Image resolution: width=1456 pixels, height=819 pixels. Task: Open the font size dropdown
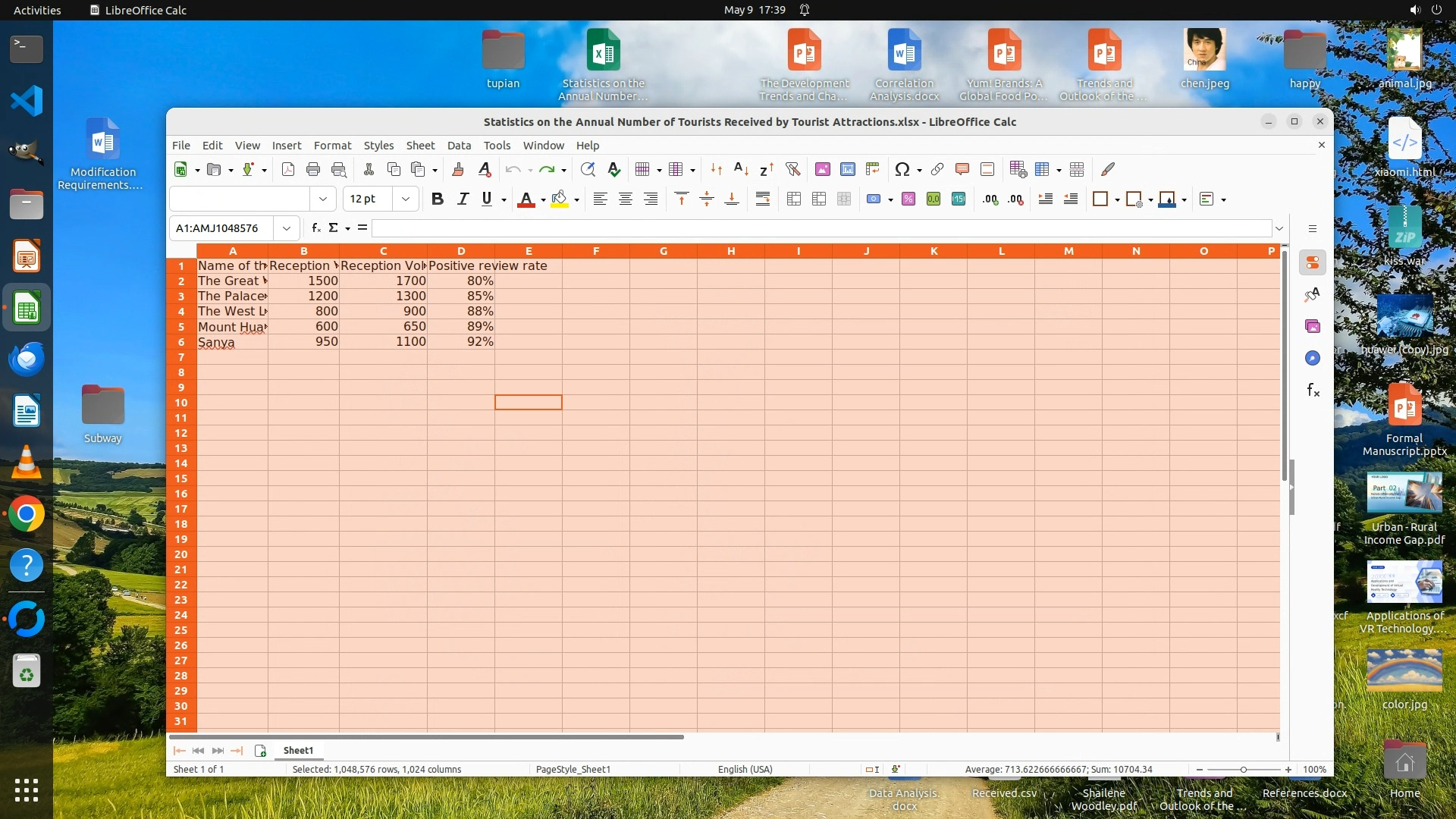(x=406, y=199)
